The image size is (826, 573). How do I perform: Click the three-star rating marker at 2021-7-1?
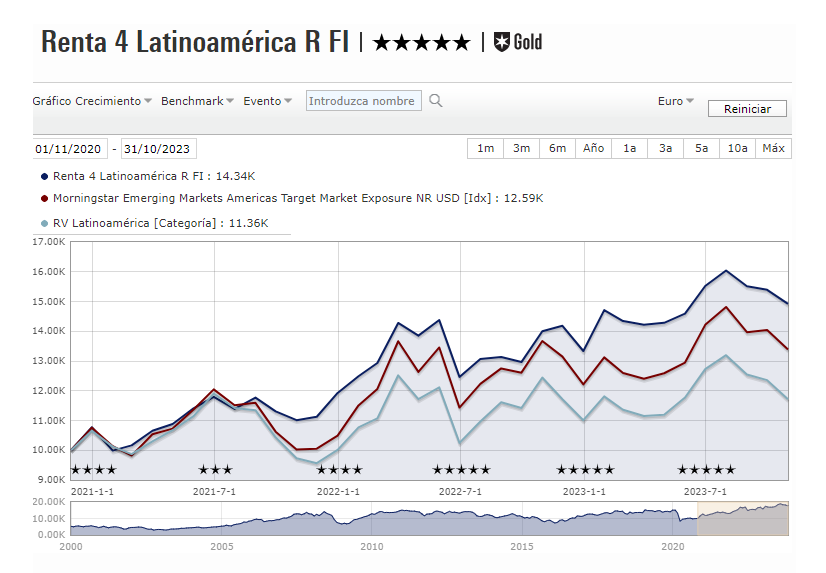point(215,470)
